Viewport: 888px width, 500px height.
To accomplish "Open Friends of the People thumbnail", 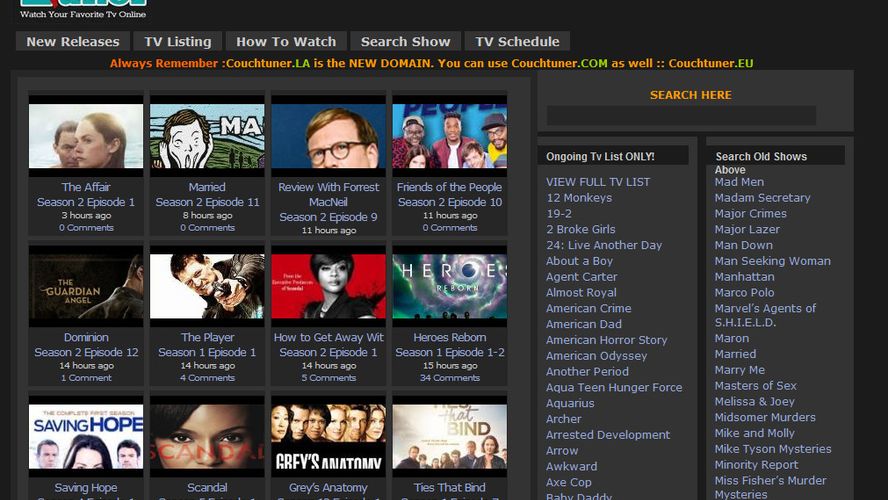I will [x=450, y=136].
